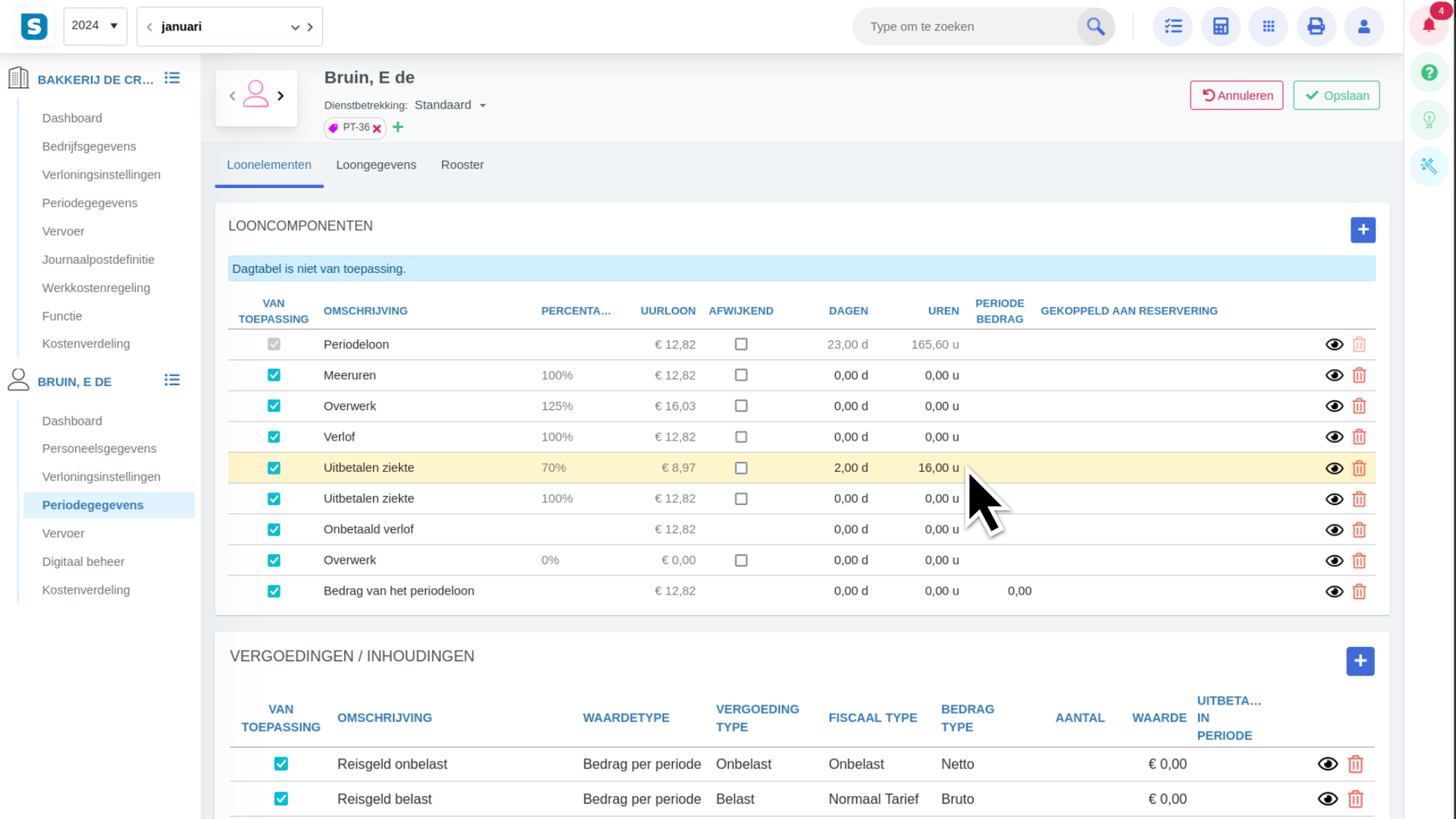Click the Dagen value 2,00 d
The height and width of the screenshot is (819, 1456).
coord(850,468)
